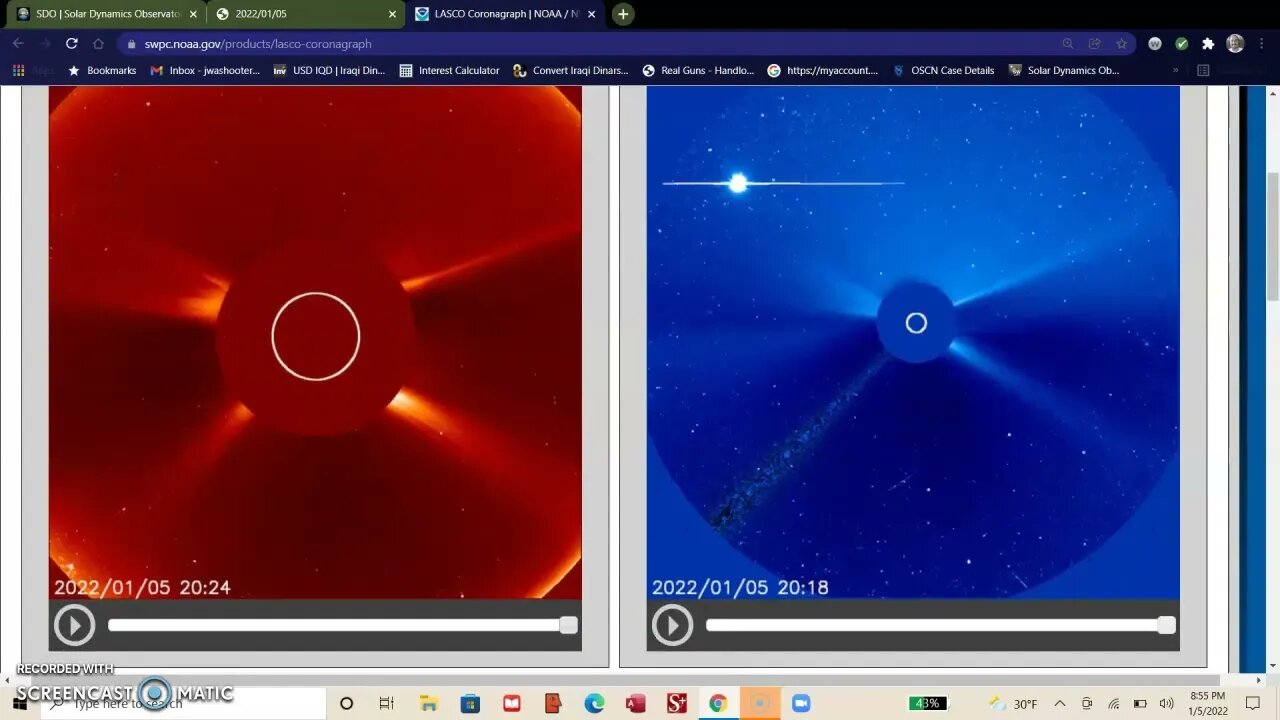The width and height of the screenshot is (1280, 720).
Task: Open the USD IQD Iraqi Dinar bookmark
Action: 329,71
